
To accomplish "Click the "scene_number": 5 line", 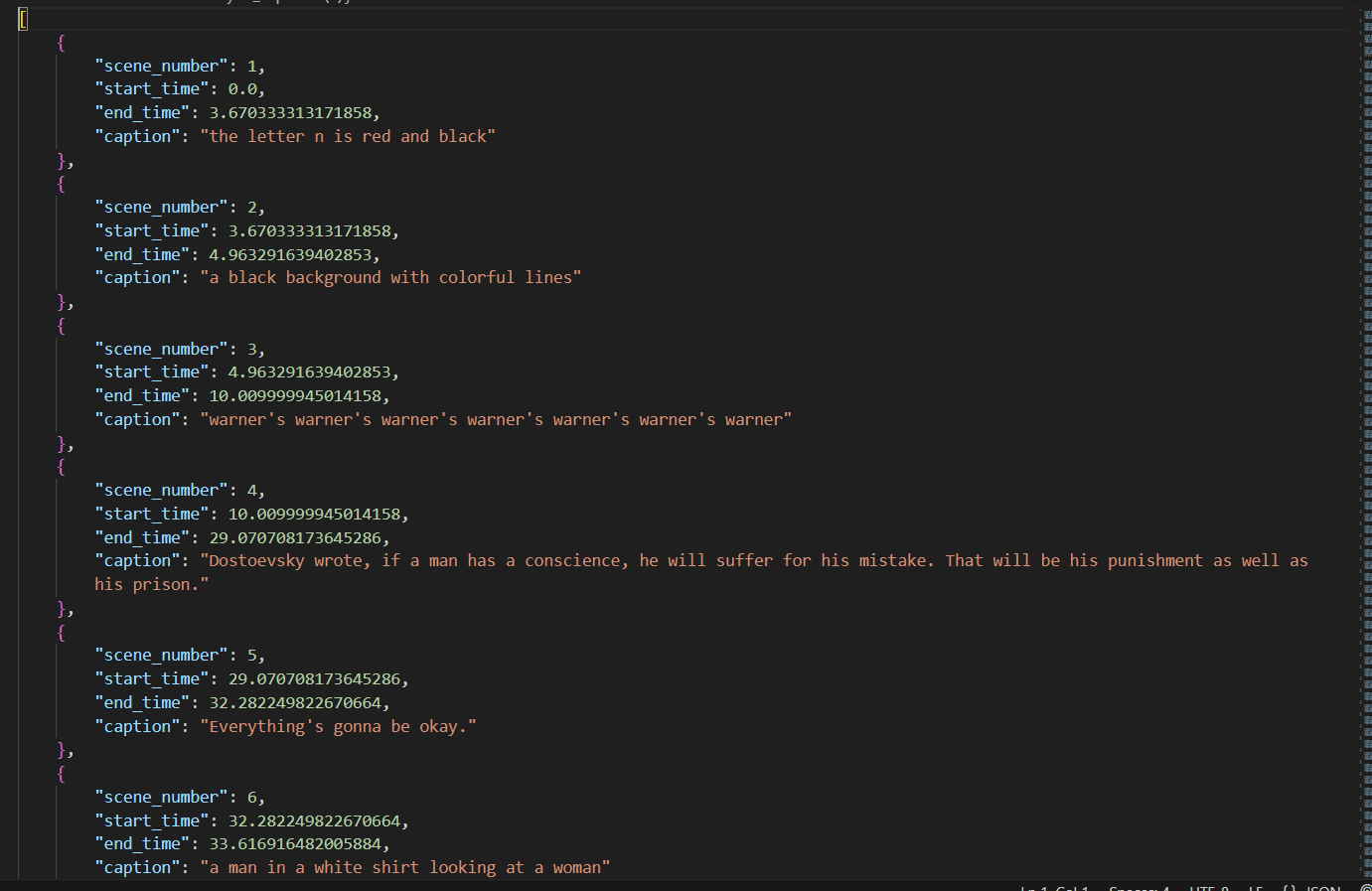I will (180, 656).
